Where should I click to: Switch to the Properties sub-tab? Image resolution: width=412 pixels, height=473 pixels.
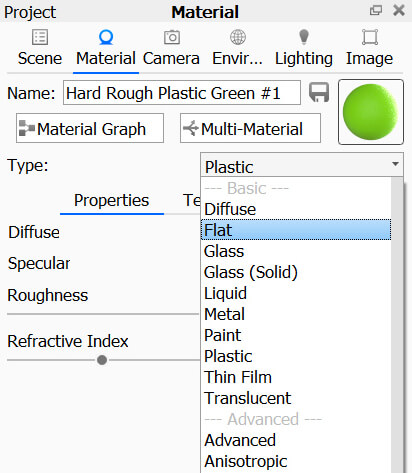point(112,201)
